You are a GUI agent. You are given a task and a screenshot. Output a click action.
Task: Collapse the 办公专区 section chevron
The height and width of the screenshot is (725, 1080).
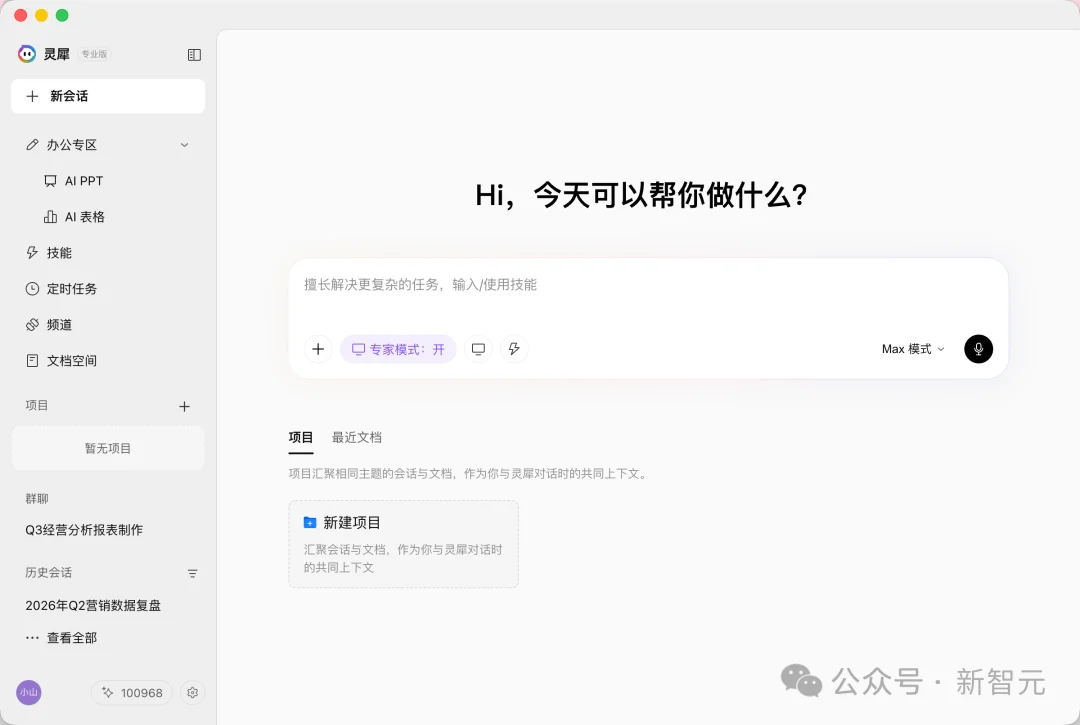[184, 145]
